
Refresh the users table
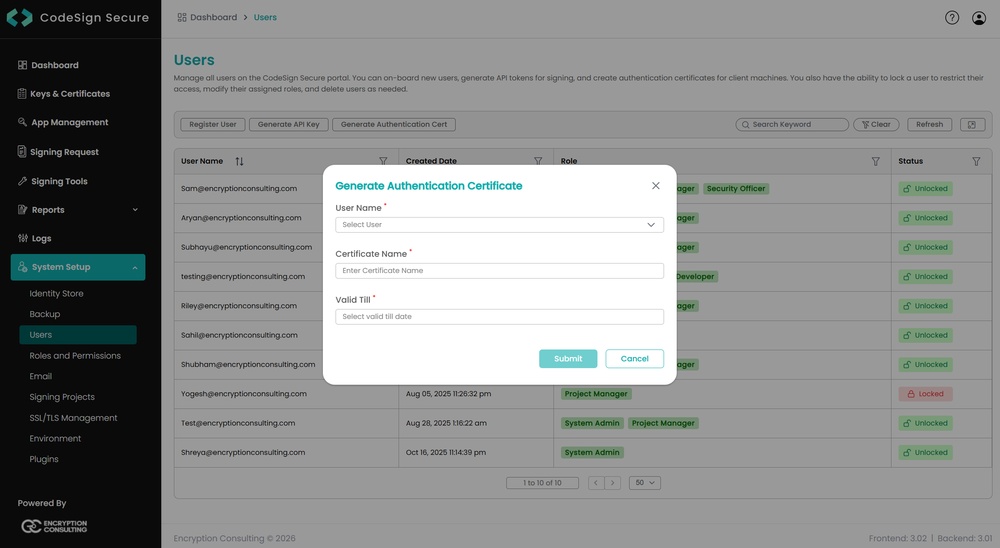[929, 124]
